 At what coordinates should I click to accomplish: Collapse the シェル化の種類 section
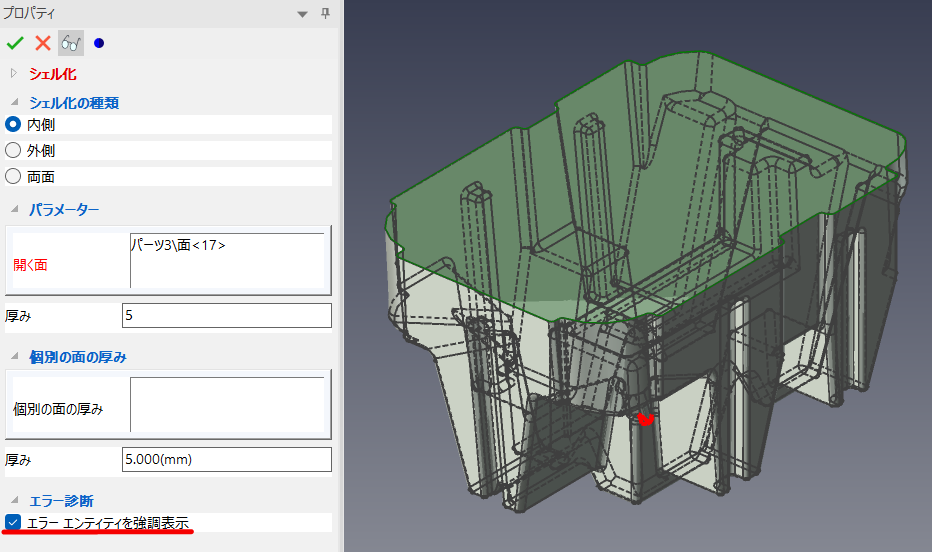pyautogui.click(x=13, y=102)
